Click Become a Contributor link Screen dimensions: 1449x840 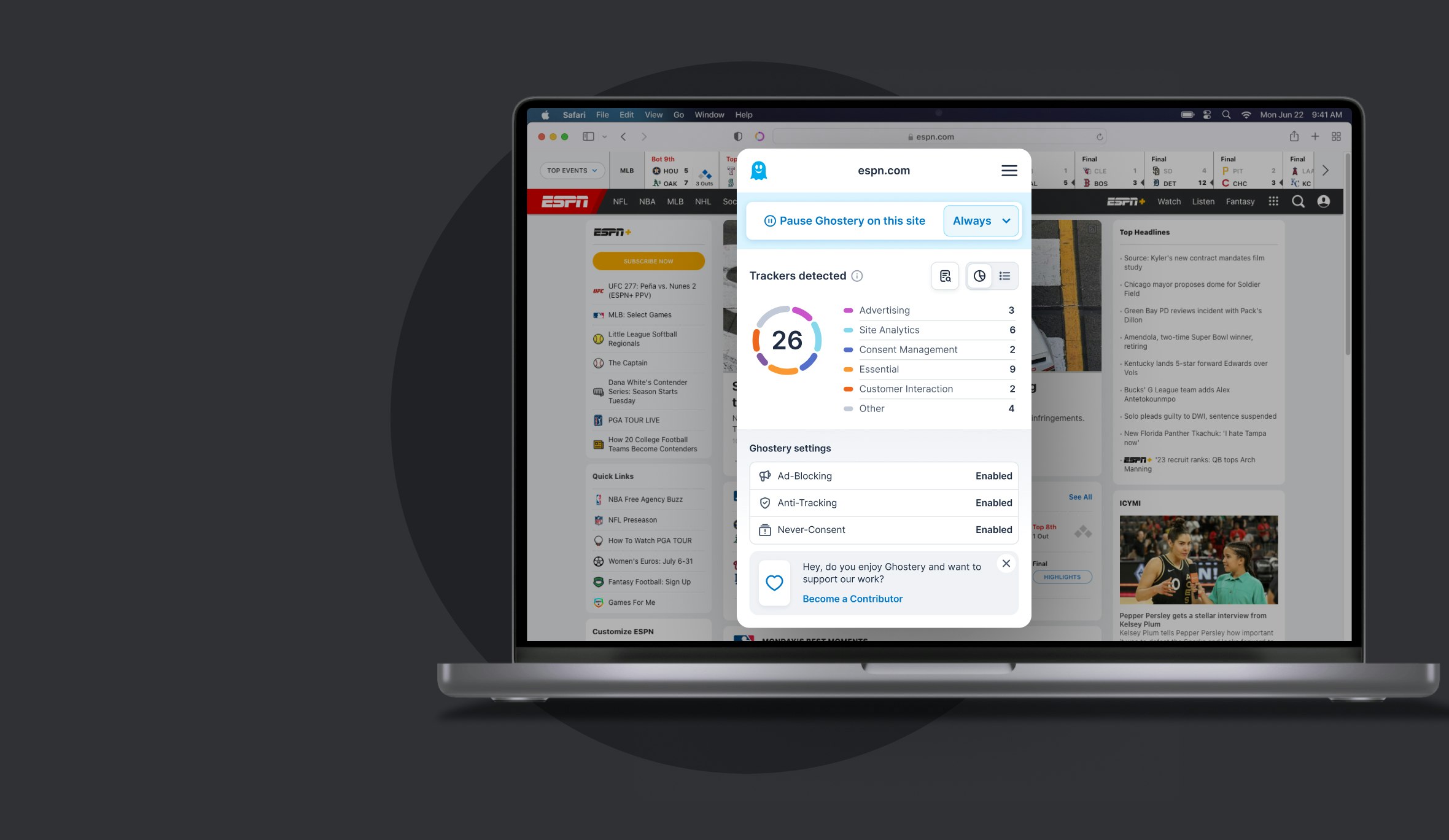point(852,598)
